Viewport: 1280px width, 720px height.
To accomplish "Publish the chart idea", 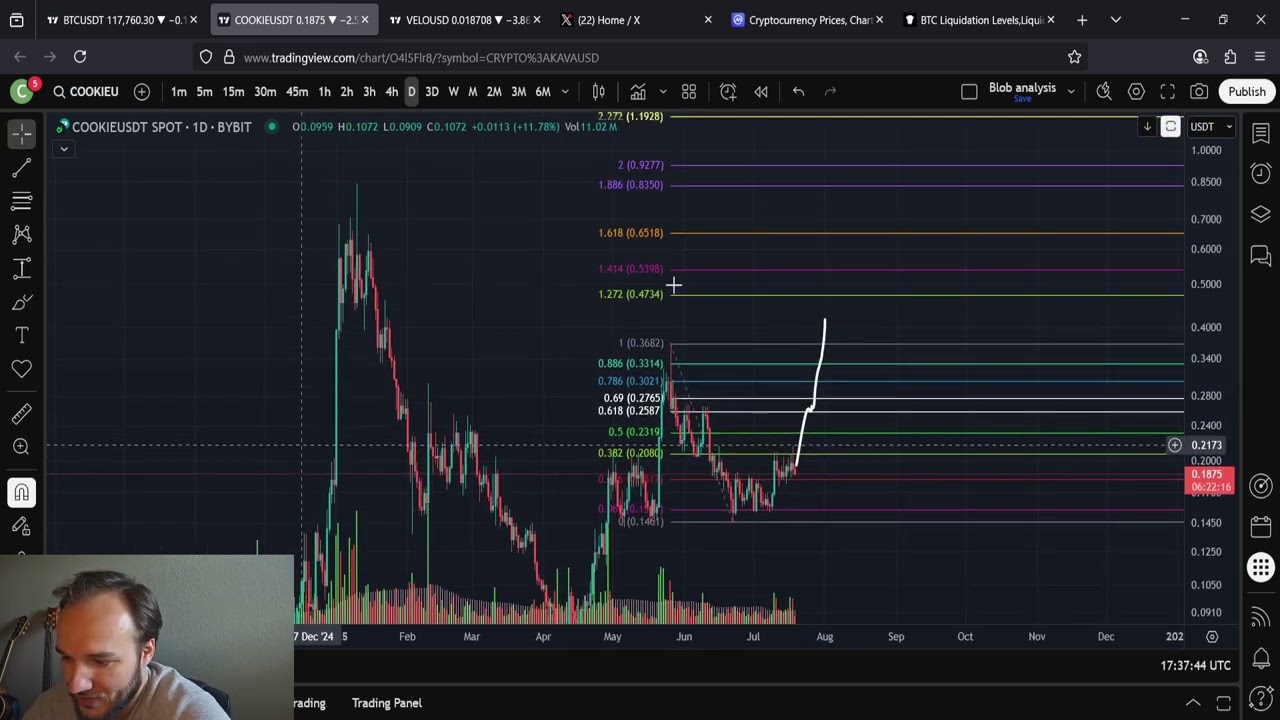I will (1247, 92).
